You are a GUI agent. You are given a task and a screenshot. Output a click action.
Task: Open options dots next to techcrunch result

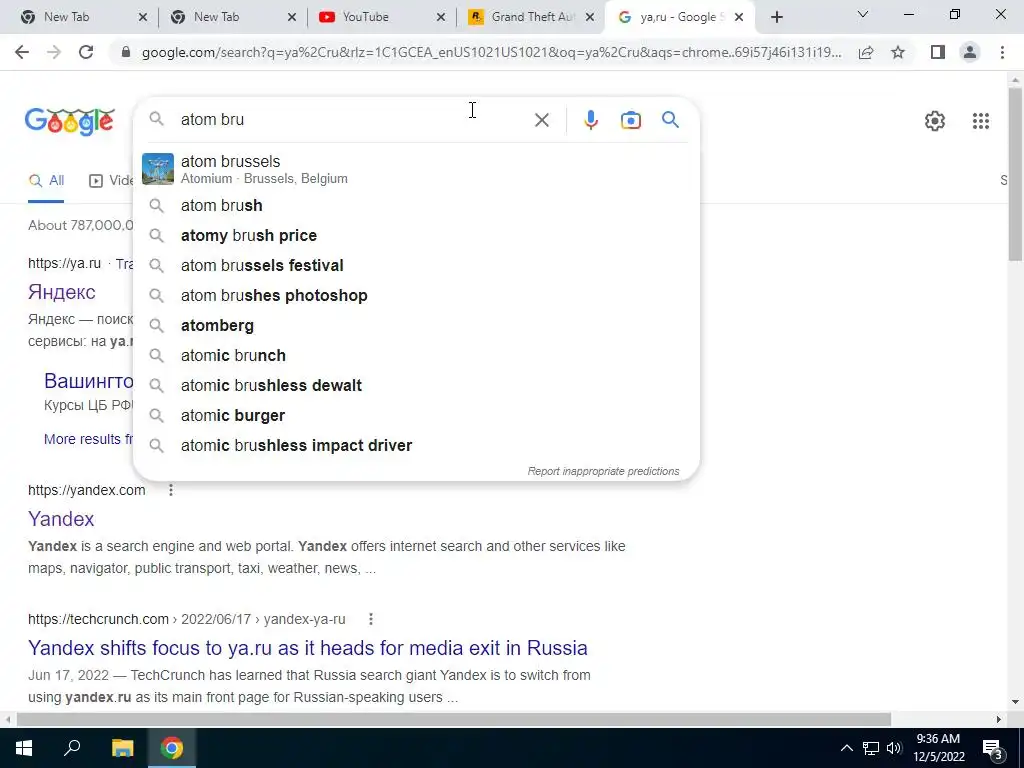[x=371, y=618]
